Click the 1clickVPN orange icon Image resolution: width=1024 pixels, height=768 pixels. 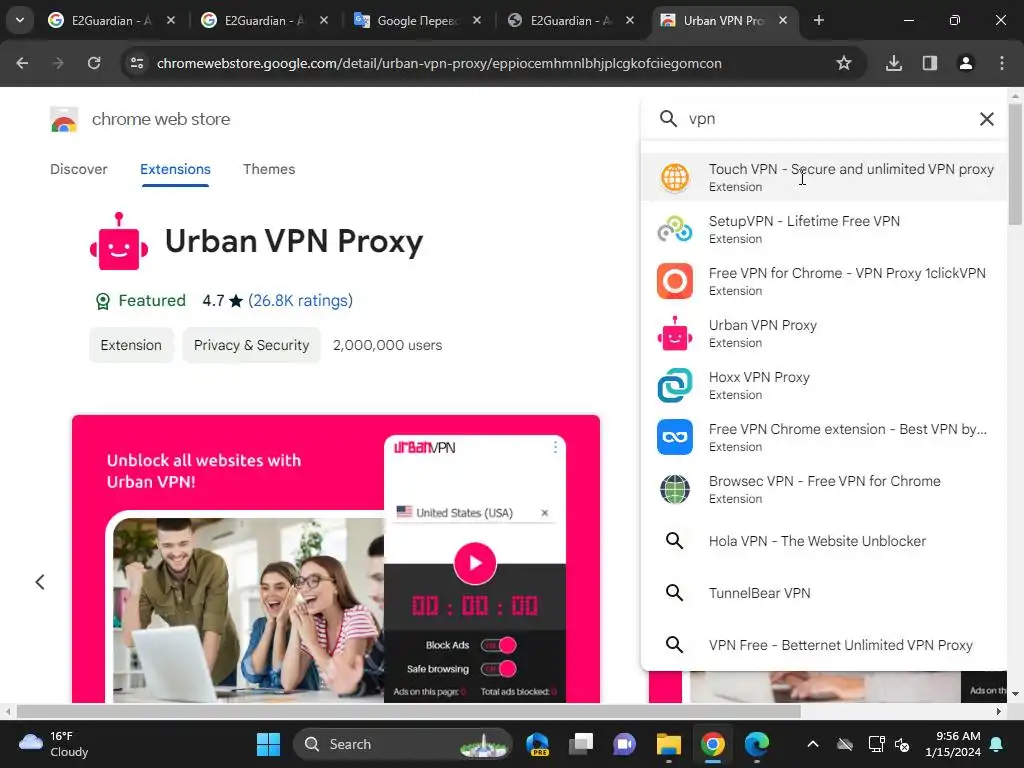(675, 281)
